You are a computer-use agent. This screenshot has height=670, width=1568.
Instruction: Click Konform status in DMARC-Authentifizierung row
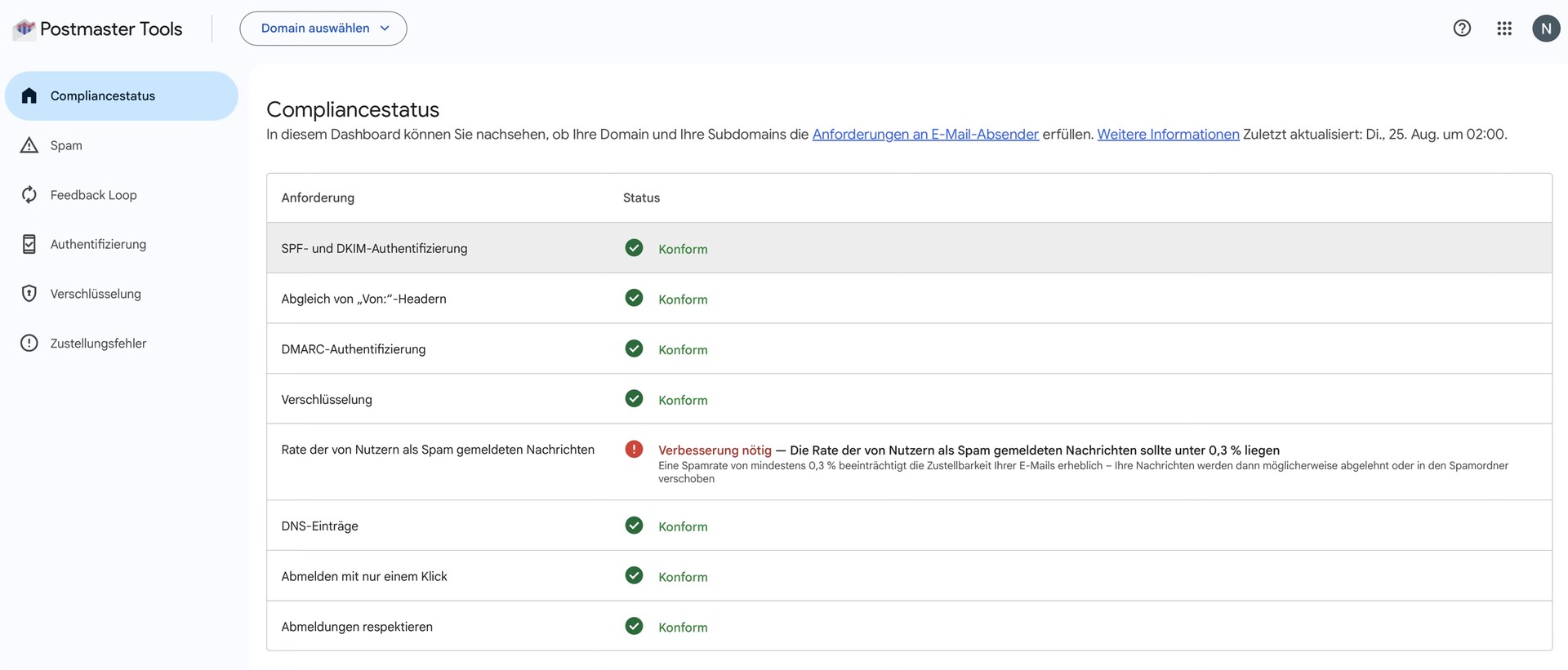pos(683,350)
